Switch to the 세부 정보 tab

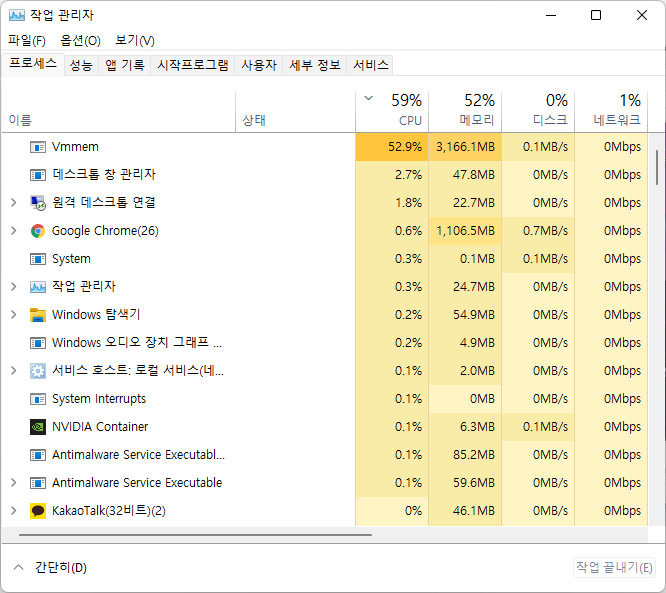[315, 65]
